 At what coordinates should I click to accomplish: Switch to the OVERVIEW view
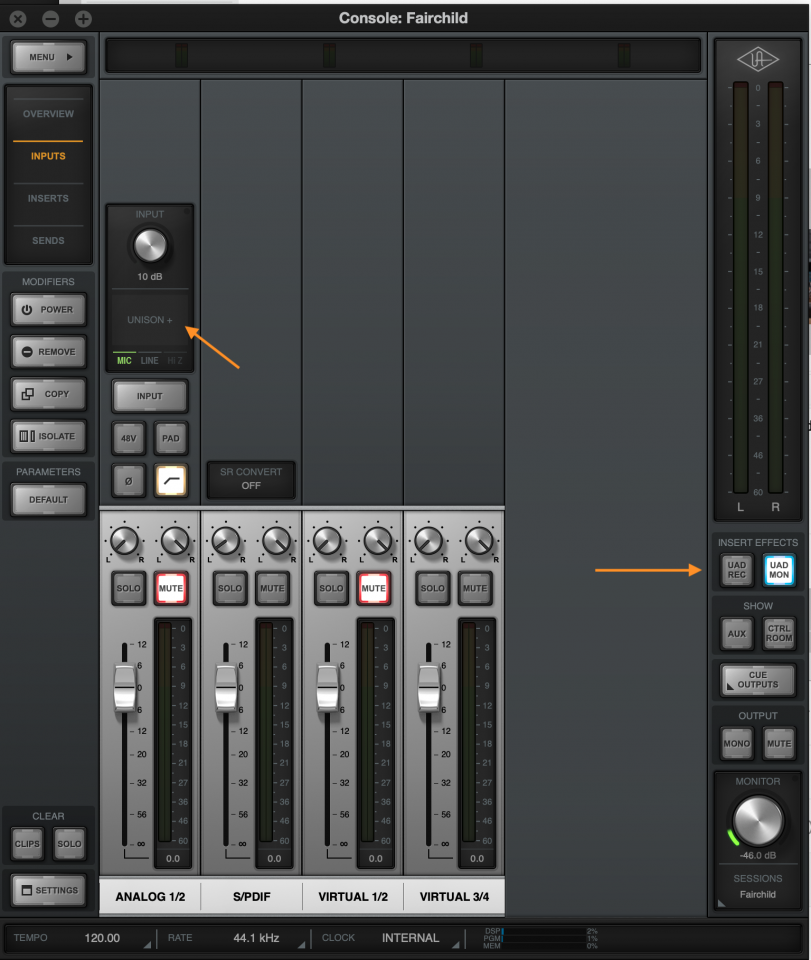[48, 114]
